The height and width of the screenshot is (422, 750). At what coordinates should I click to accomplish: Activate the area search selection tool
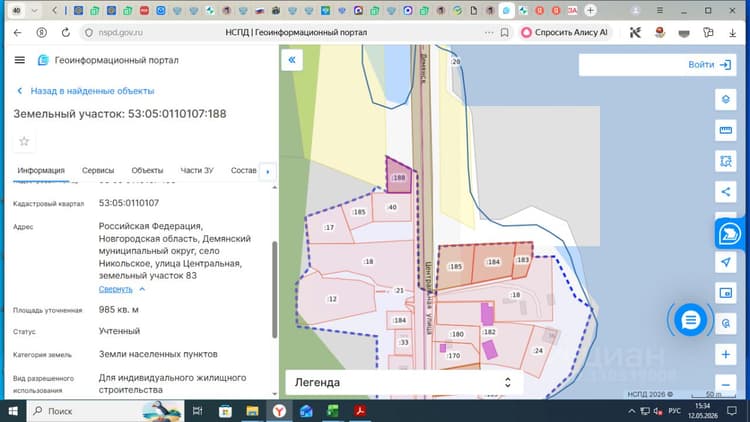click(726, 161)
